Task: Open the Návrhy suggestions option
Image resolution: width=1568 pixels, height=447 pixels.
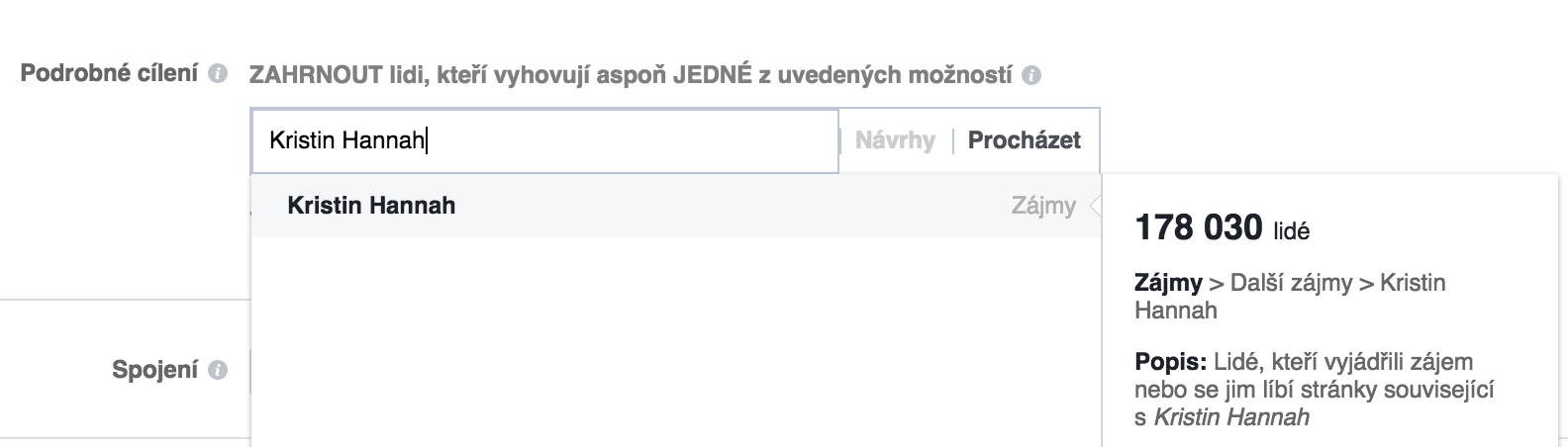Action: (x=895, y=140)
